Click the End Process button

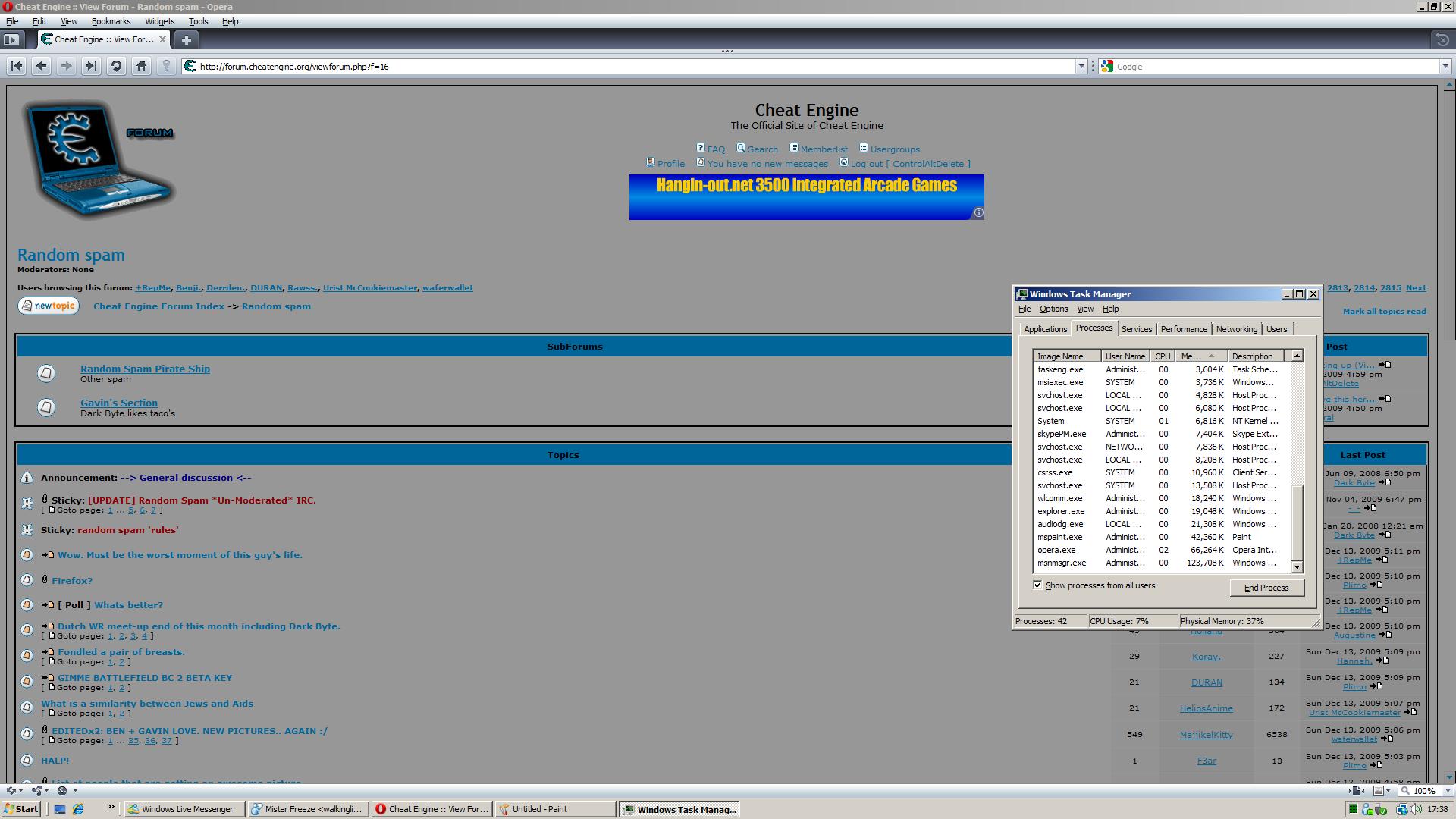[x=1266, y=588]
